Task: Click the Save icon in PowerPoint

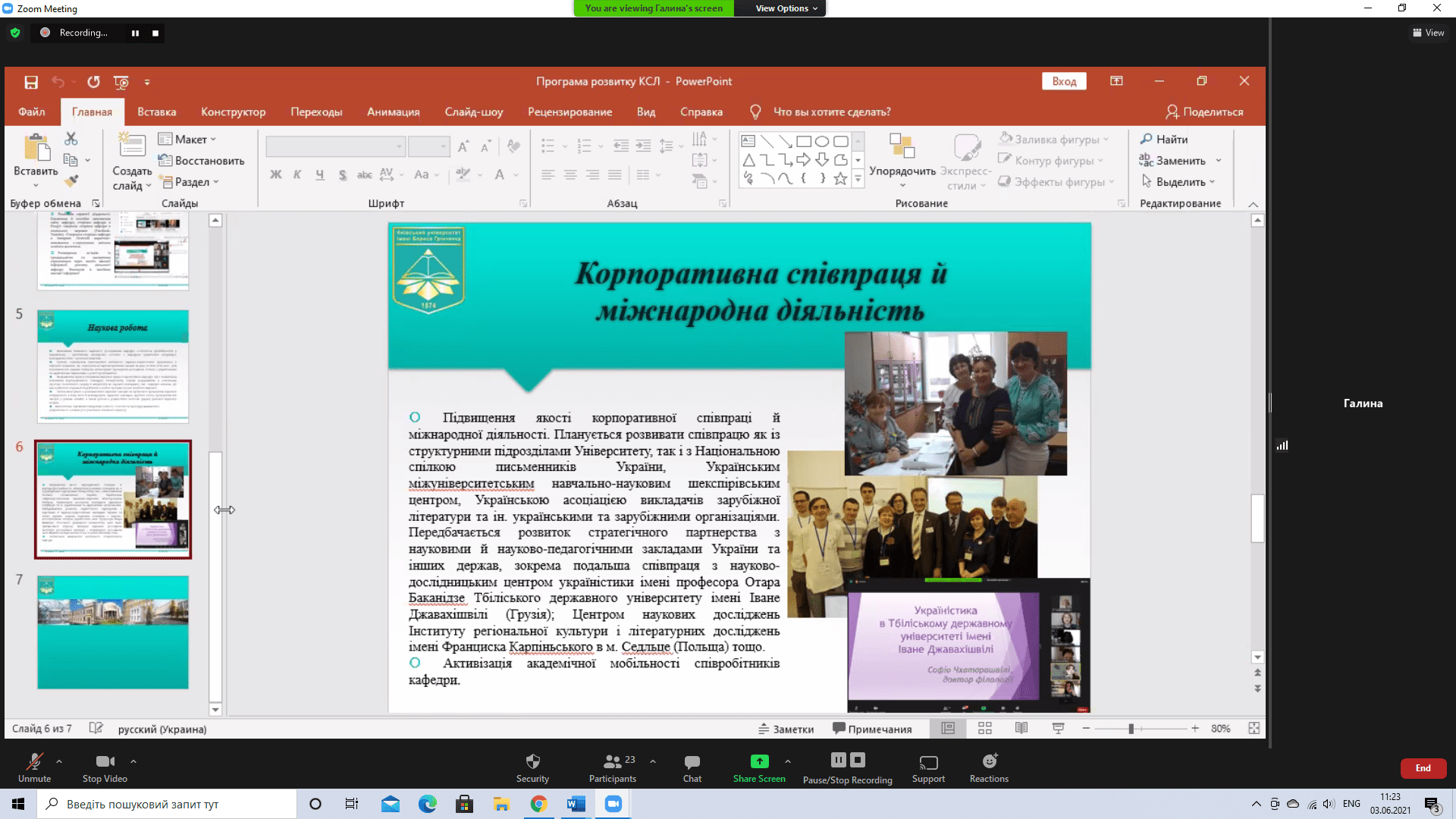Action: coord(31,82)
